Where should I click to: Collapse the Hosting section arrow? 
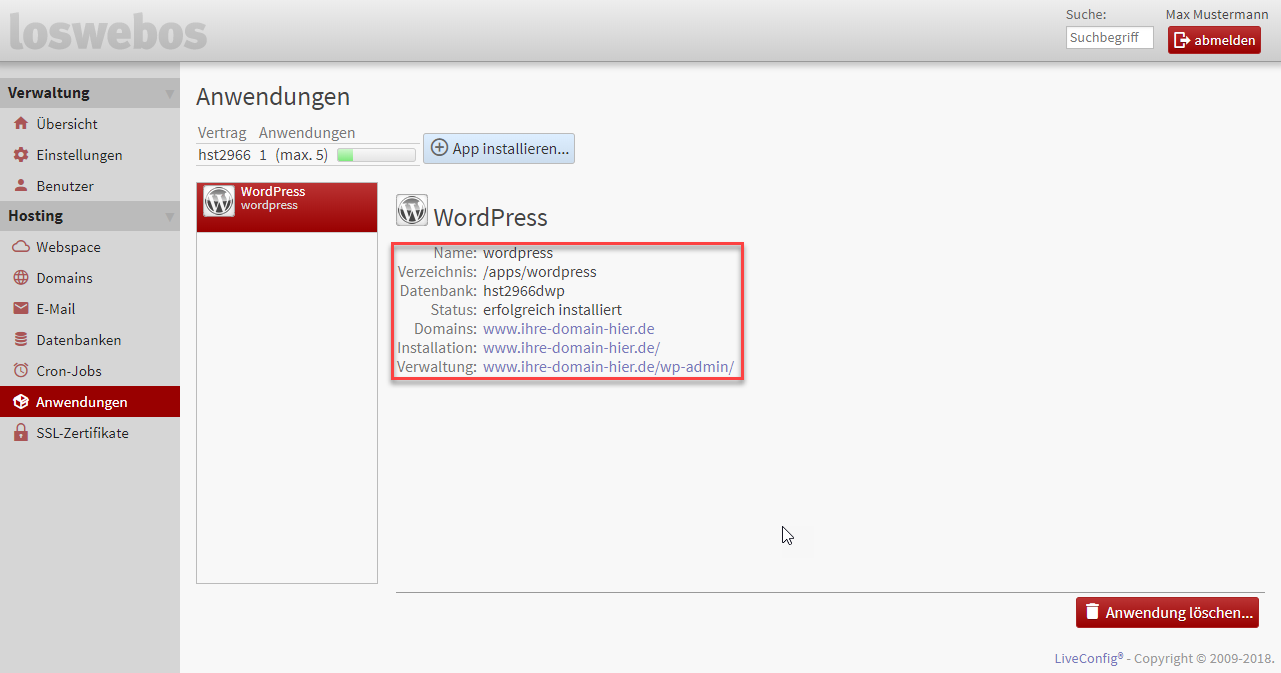coord(169,217)
